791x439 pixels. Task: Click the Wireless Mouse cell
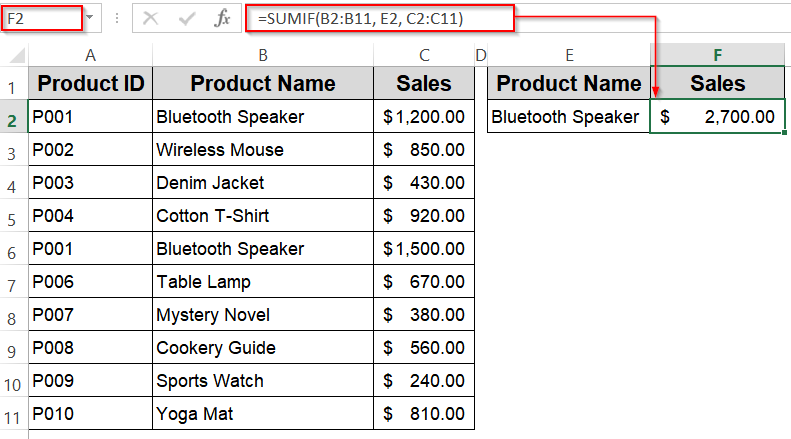[262, 150]
